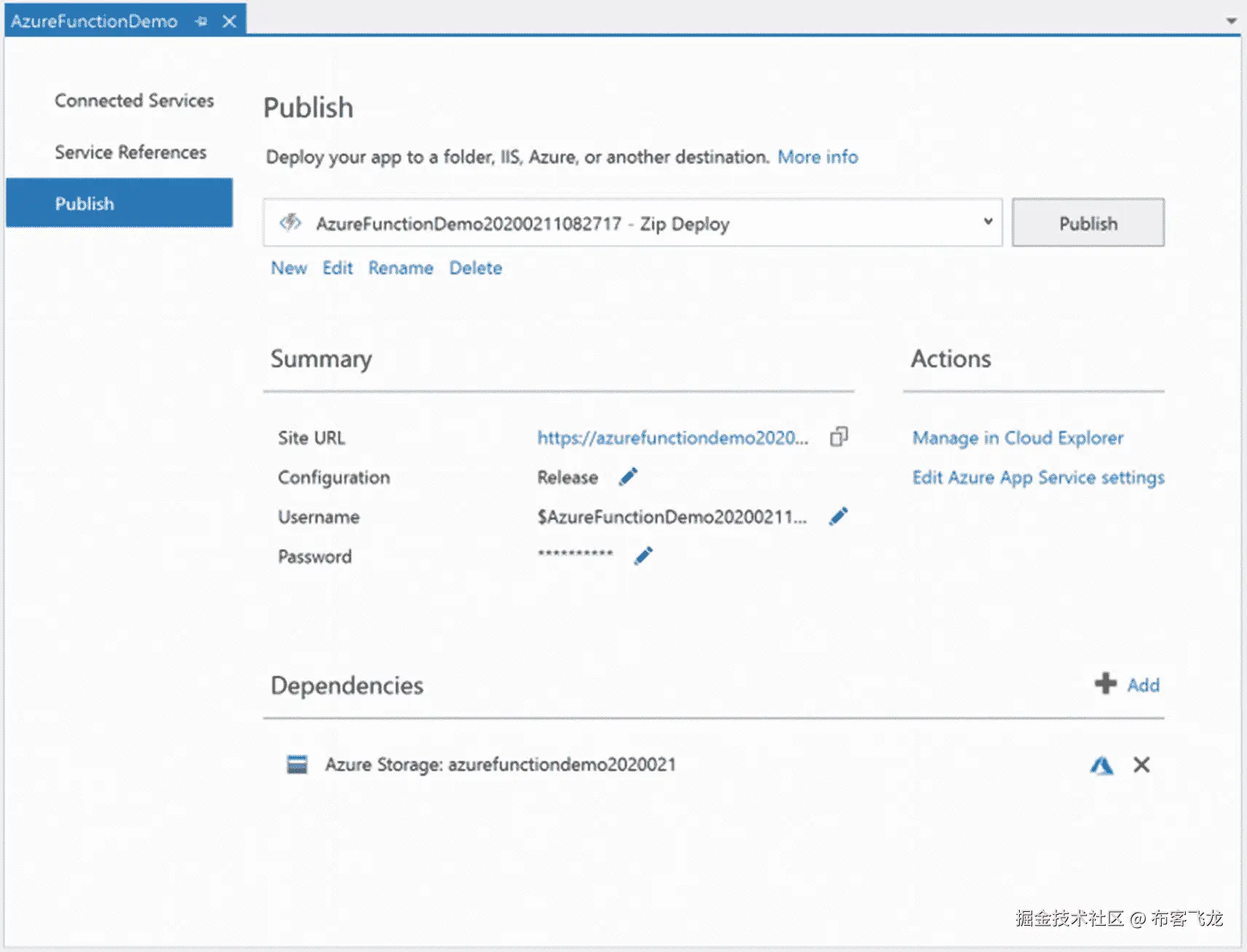Expand the publish profile dropdown arrow
Viewport: 1247px width, 952px height.
988,221
